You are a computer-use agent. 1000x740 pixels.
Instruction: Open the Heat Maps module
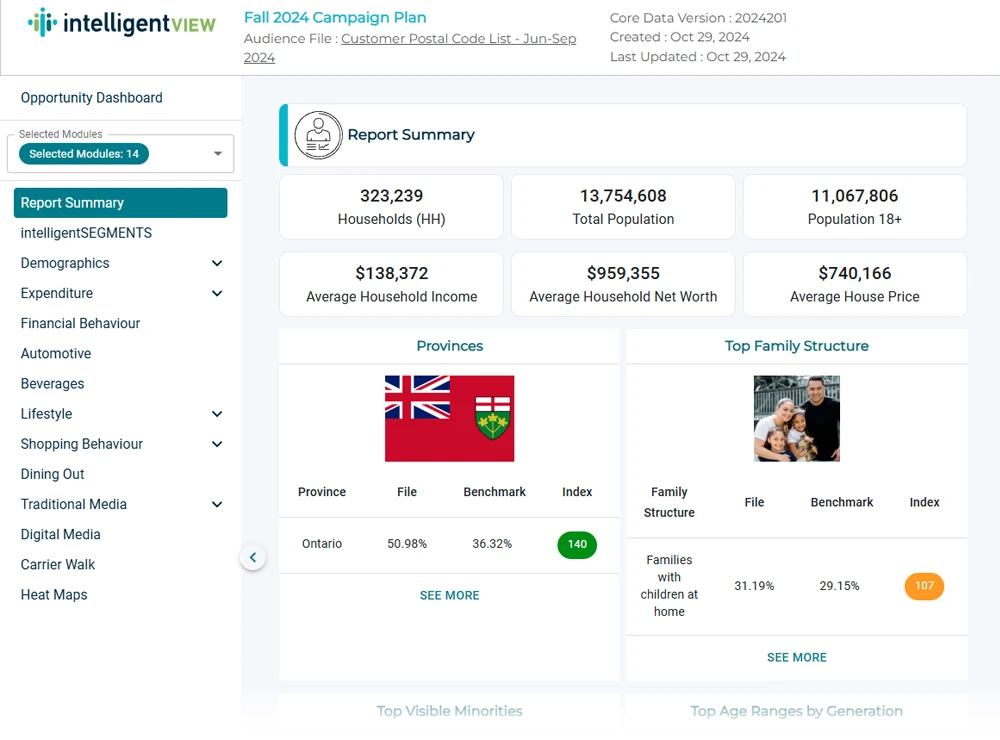coord(54,595)
